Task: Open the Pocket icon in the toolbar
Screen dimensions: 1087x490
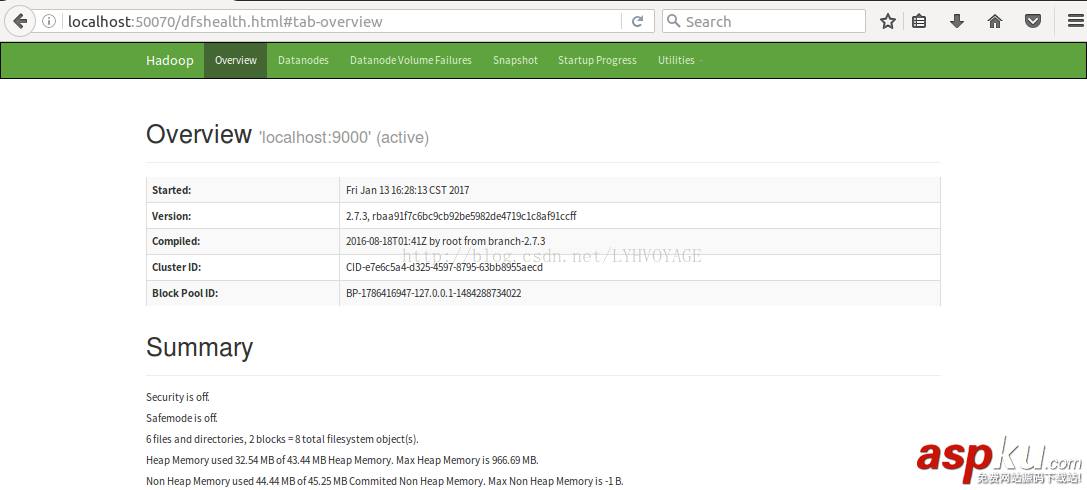Action: [x=1033, y=21]
